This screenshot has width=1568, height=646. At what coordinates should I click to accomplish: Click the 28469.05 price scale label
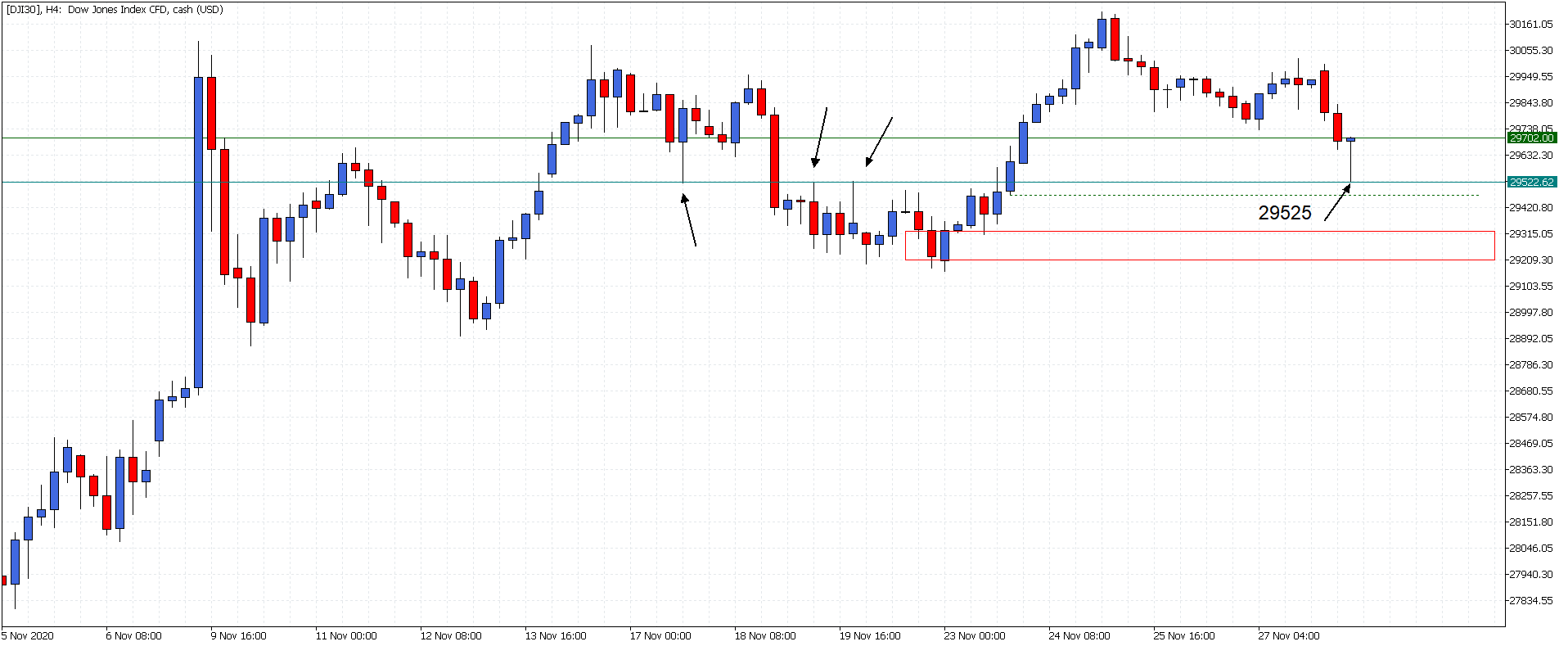[1530, 443]
